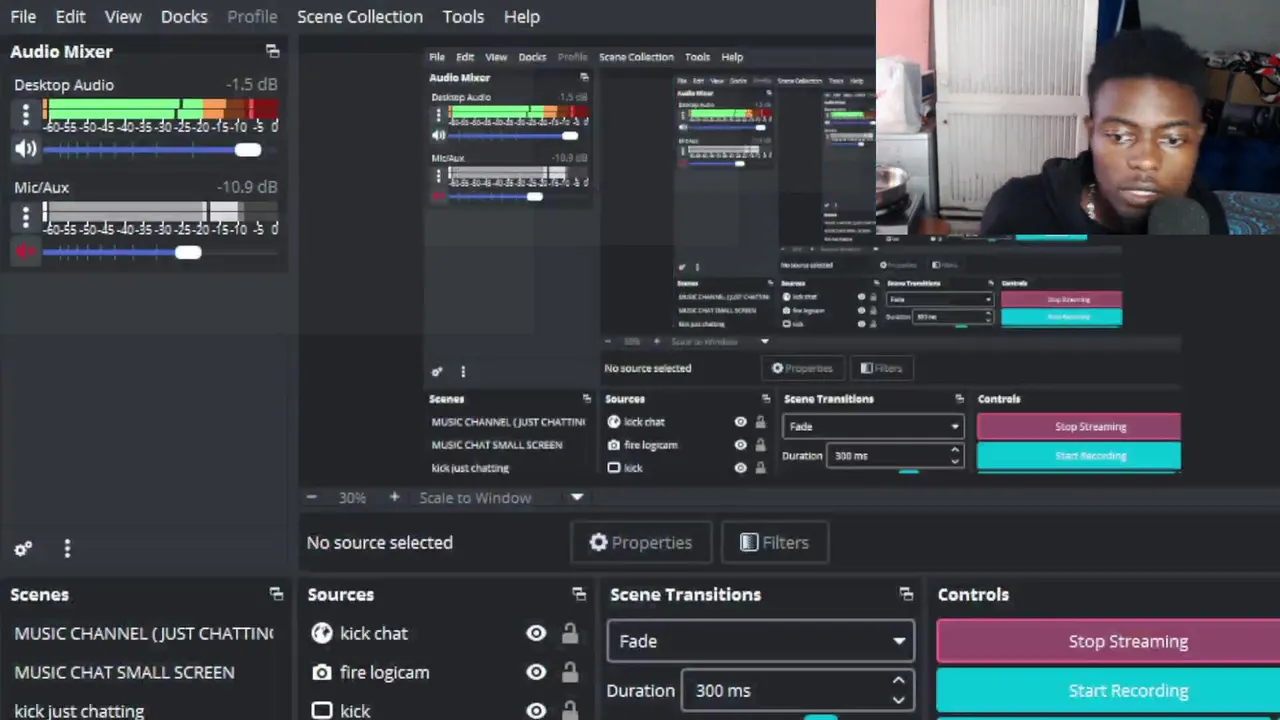Screen dimensions: 1280x720
Task: Open the Edit menu
Action: [70, 16]
